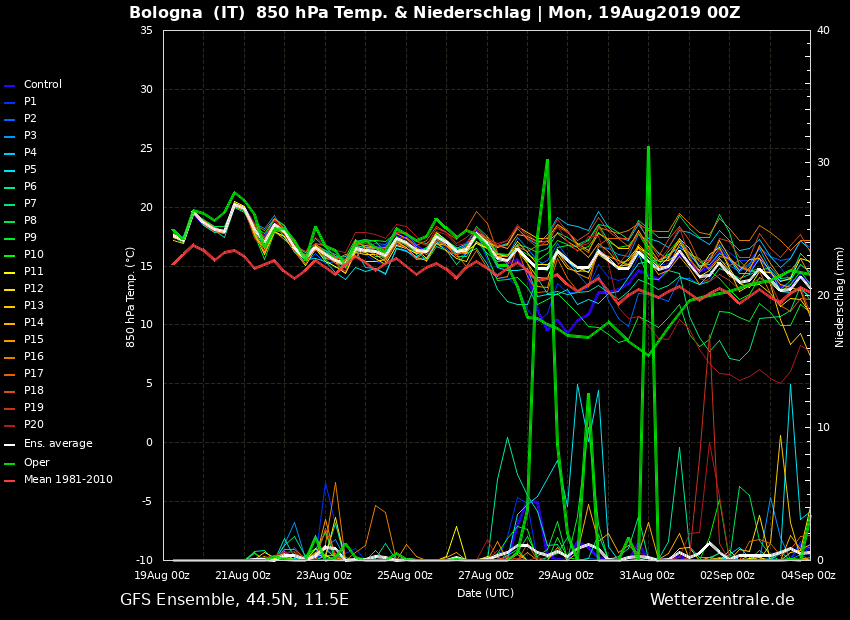Click the 850 hPa Temp. axis title
850x620 pixels.
click(131, 296)
